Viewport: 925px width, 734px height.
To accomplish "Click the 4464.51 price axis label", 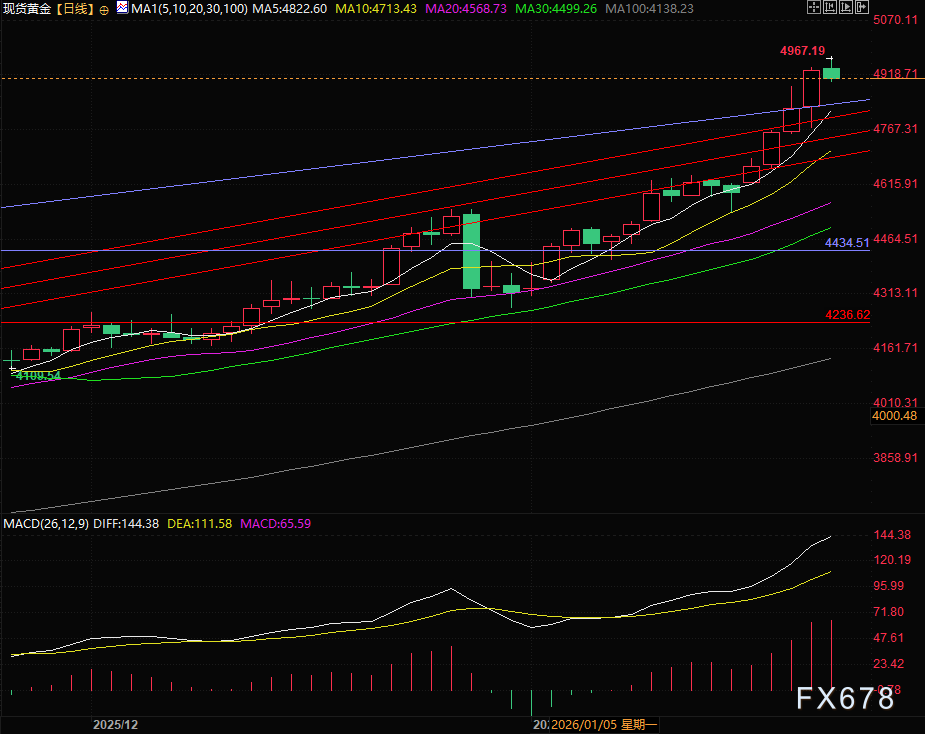I will [896, 238].
